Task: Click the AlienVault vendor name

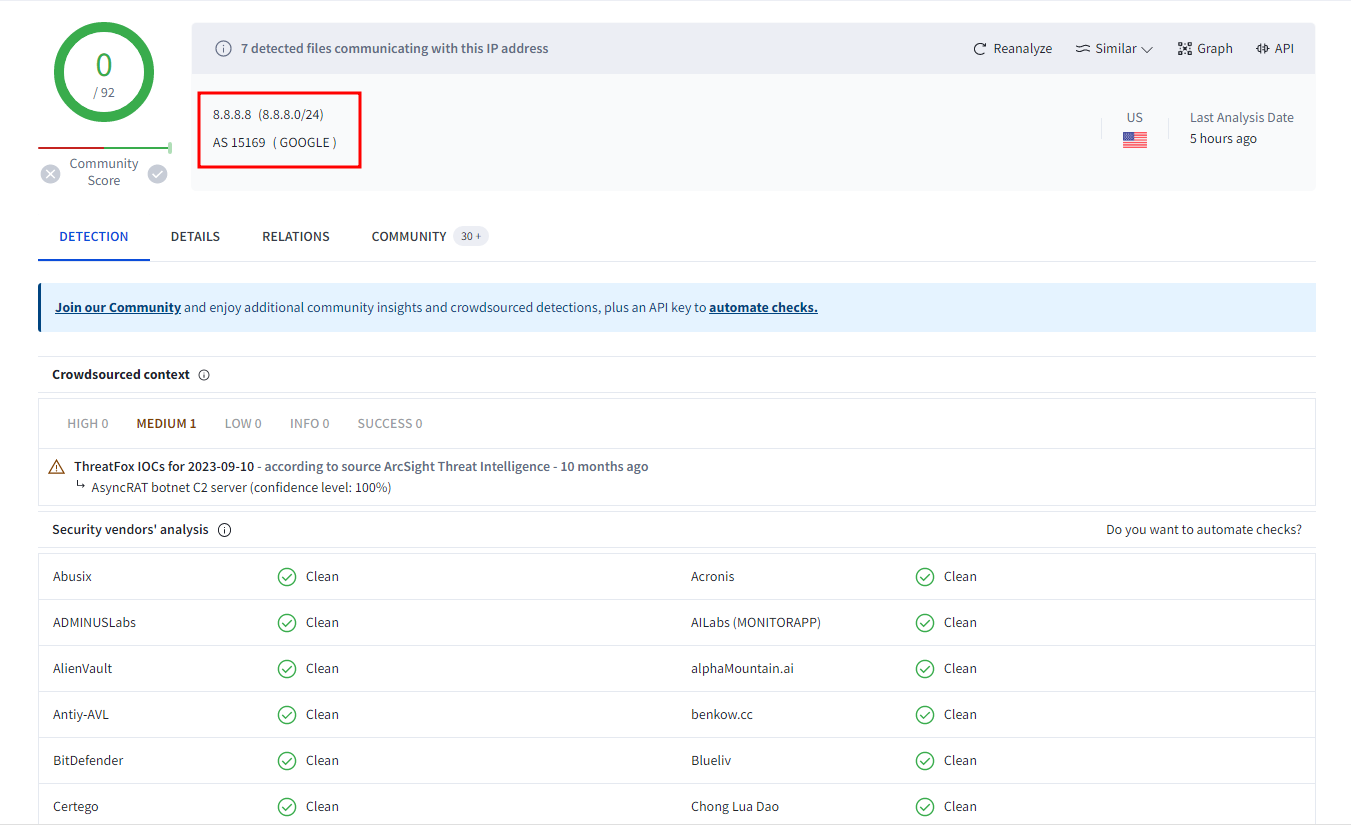Action: 82,668
